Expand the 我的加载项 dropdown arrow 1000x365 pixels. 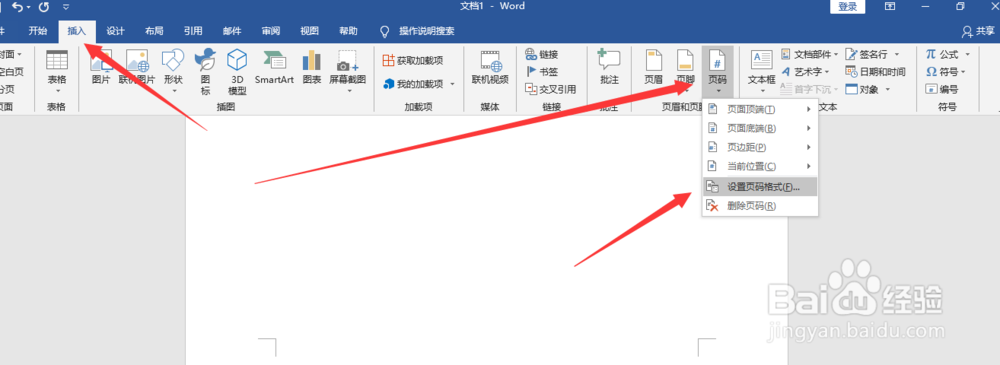(452, 84)
